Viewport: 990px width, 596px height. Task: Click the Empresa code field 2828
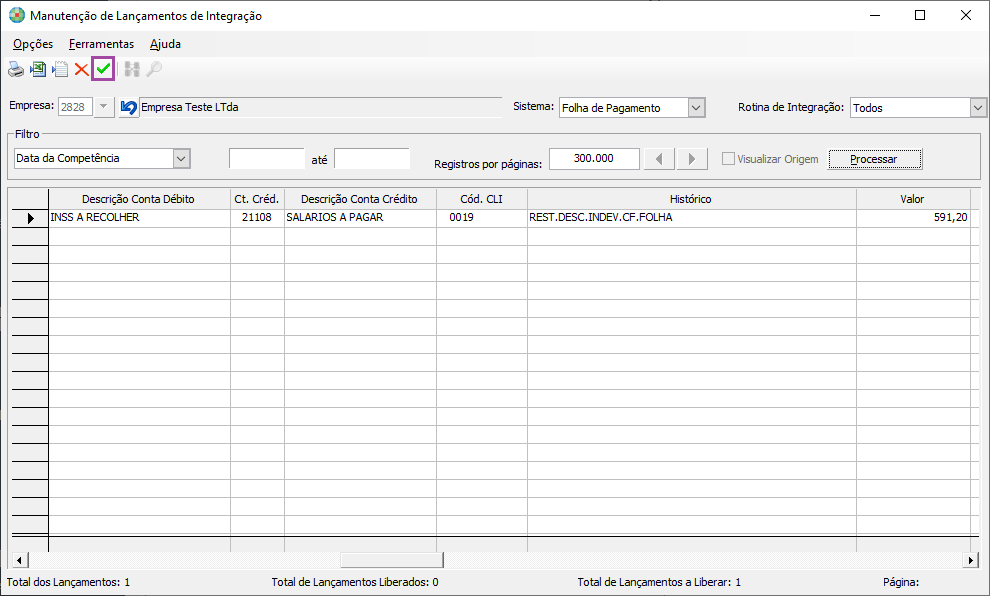[76, 107]
